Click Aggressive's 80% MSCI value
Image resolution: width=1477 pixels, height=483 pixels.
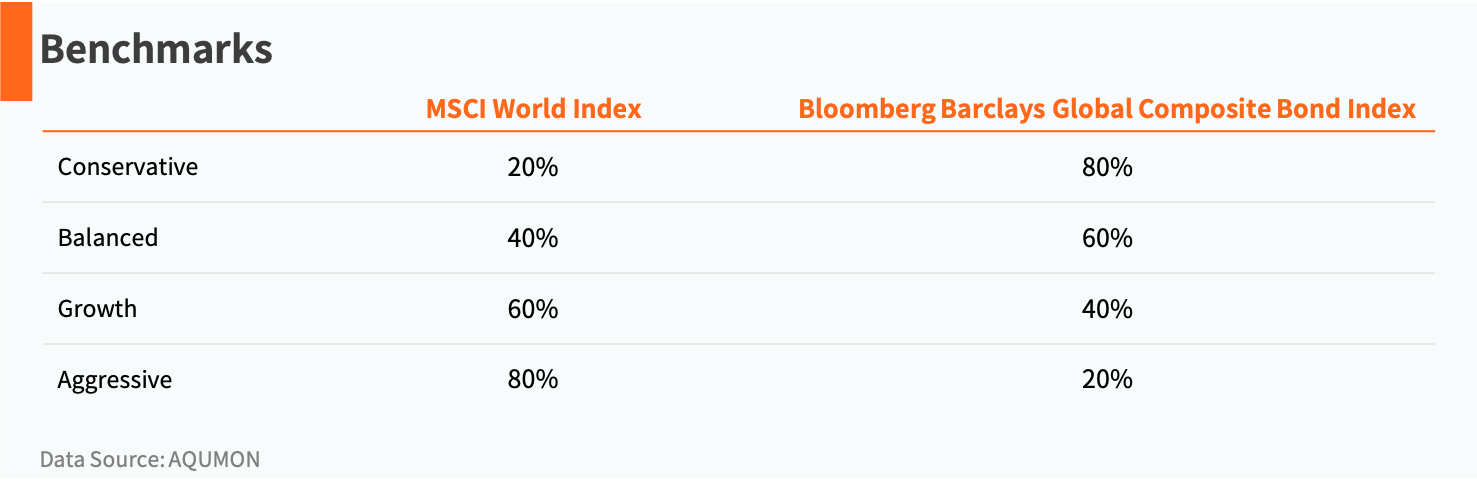click(533, 379)
